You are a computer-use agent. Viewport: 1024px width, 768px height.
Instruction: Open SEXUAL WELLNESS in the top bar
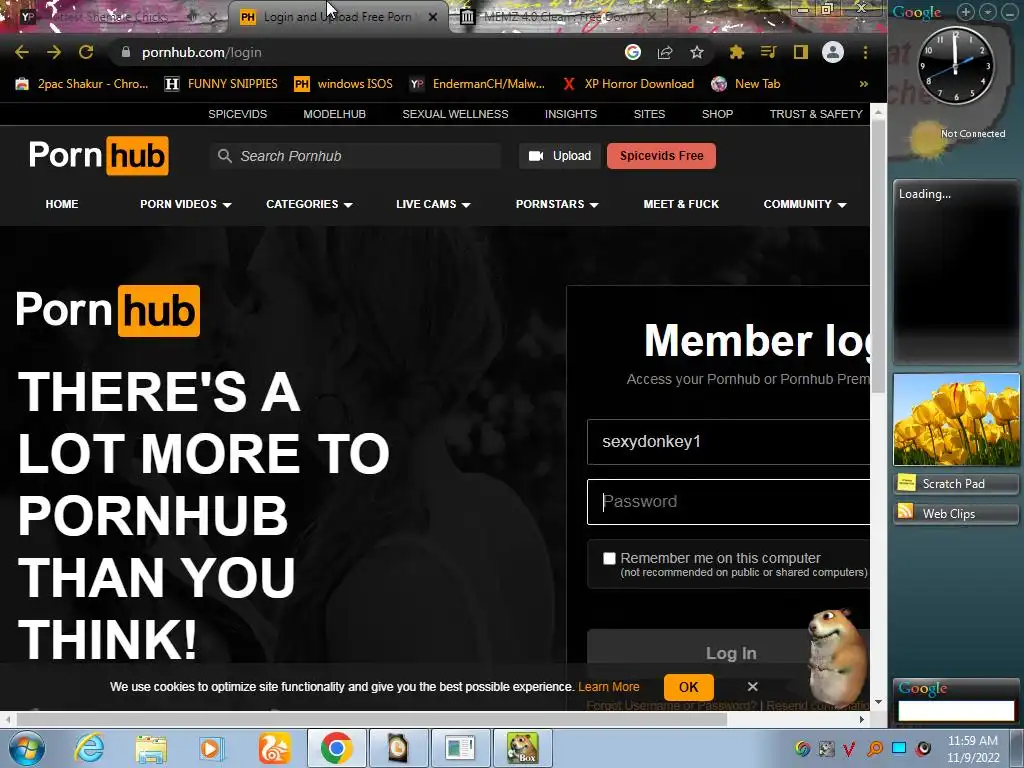(455, 114)
